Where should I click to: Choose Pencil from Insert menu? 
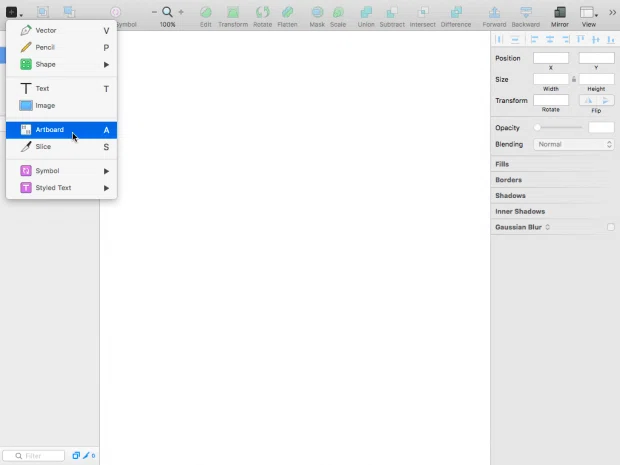(x=61, y=47)
